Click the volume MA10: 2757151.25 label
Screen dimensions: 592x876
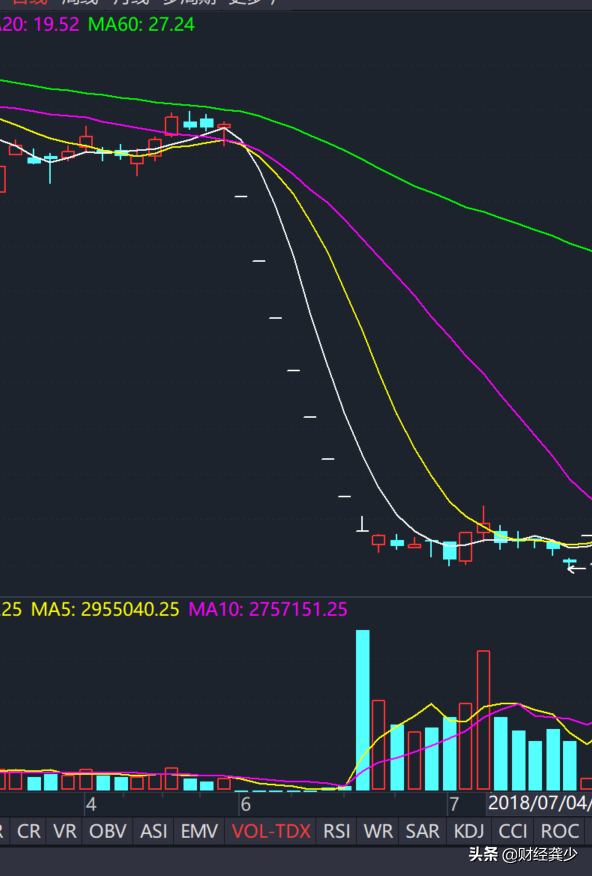tap(268, 609)
